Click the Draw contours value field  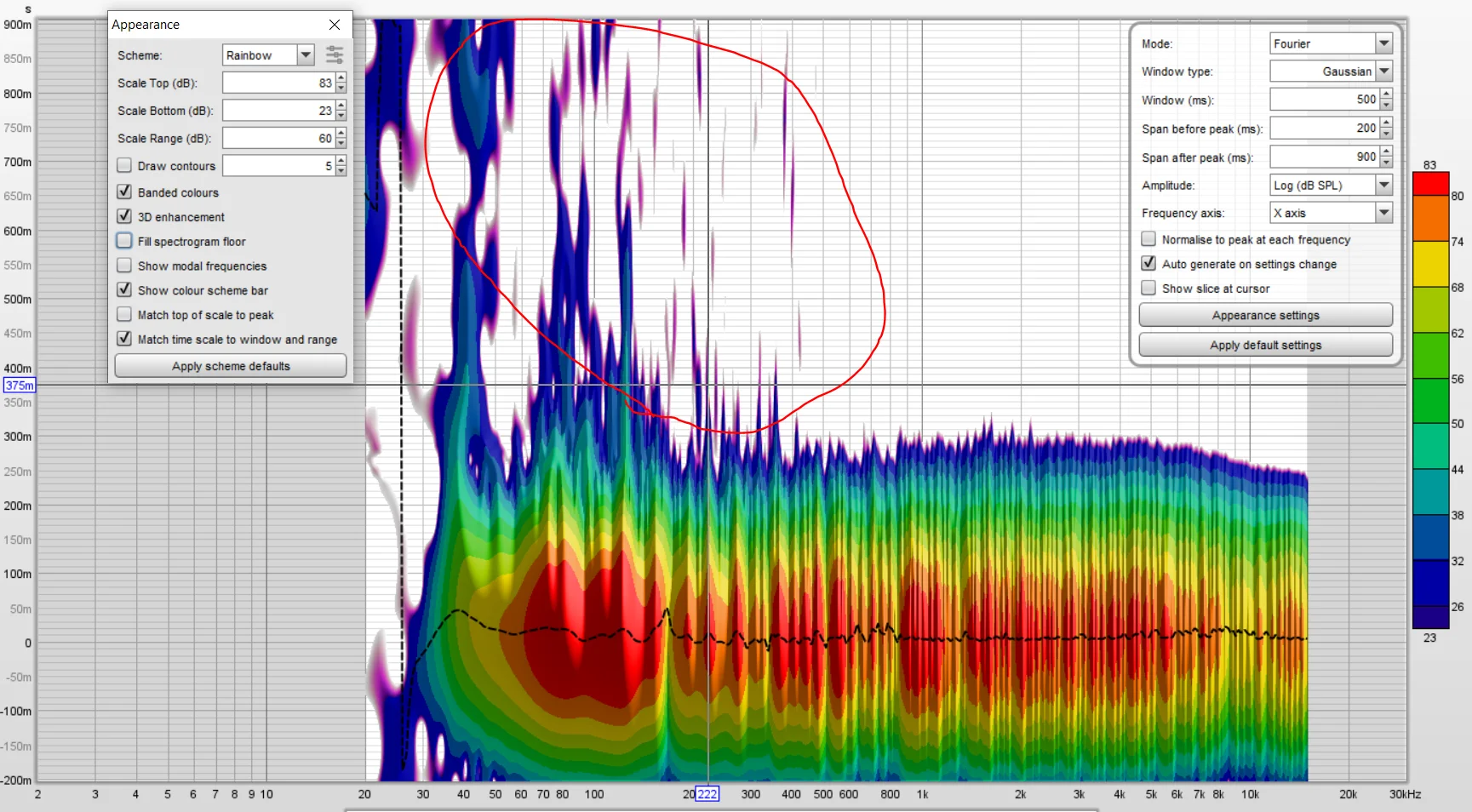point(279,166)
